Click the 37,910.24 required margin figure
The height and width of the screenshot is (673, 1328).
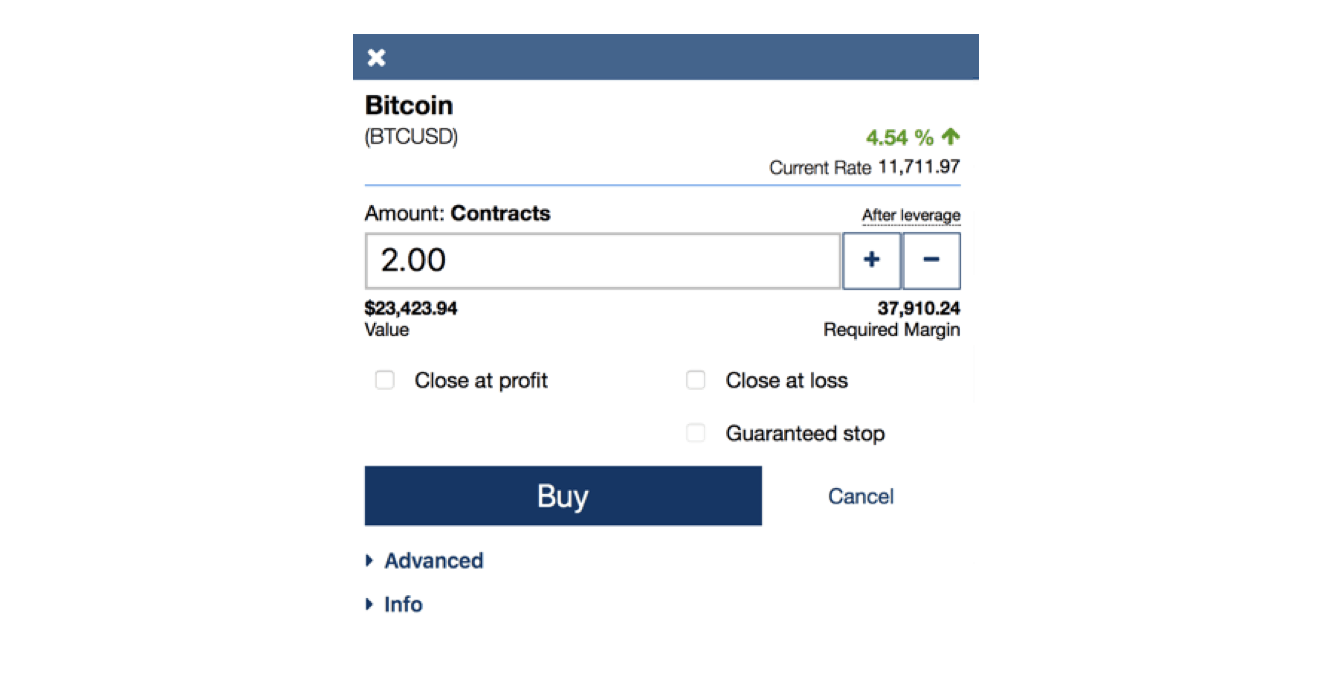pos(918,308)
